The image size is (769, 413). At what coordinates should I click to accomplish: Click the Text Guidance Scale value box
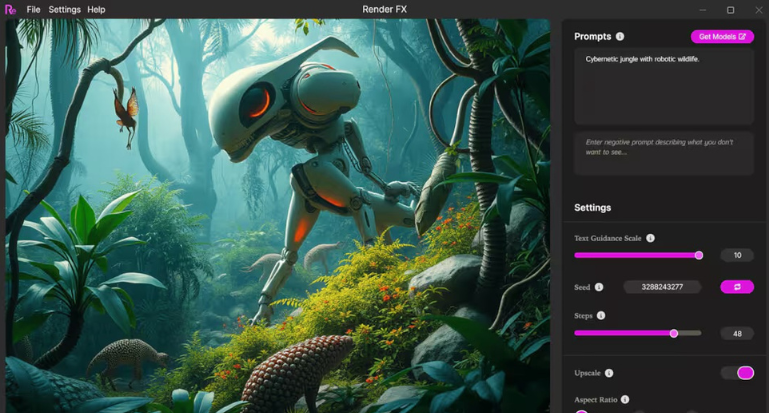(x=737, y=255)
